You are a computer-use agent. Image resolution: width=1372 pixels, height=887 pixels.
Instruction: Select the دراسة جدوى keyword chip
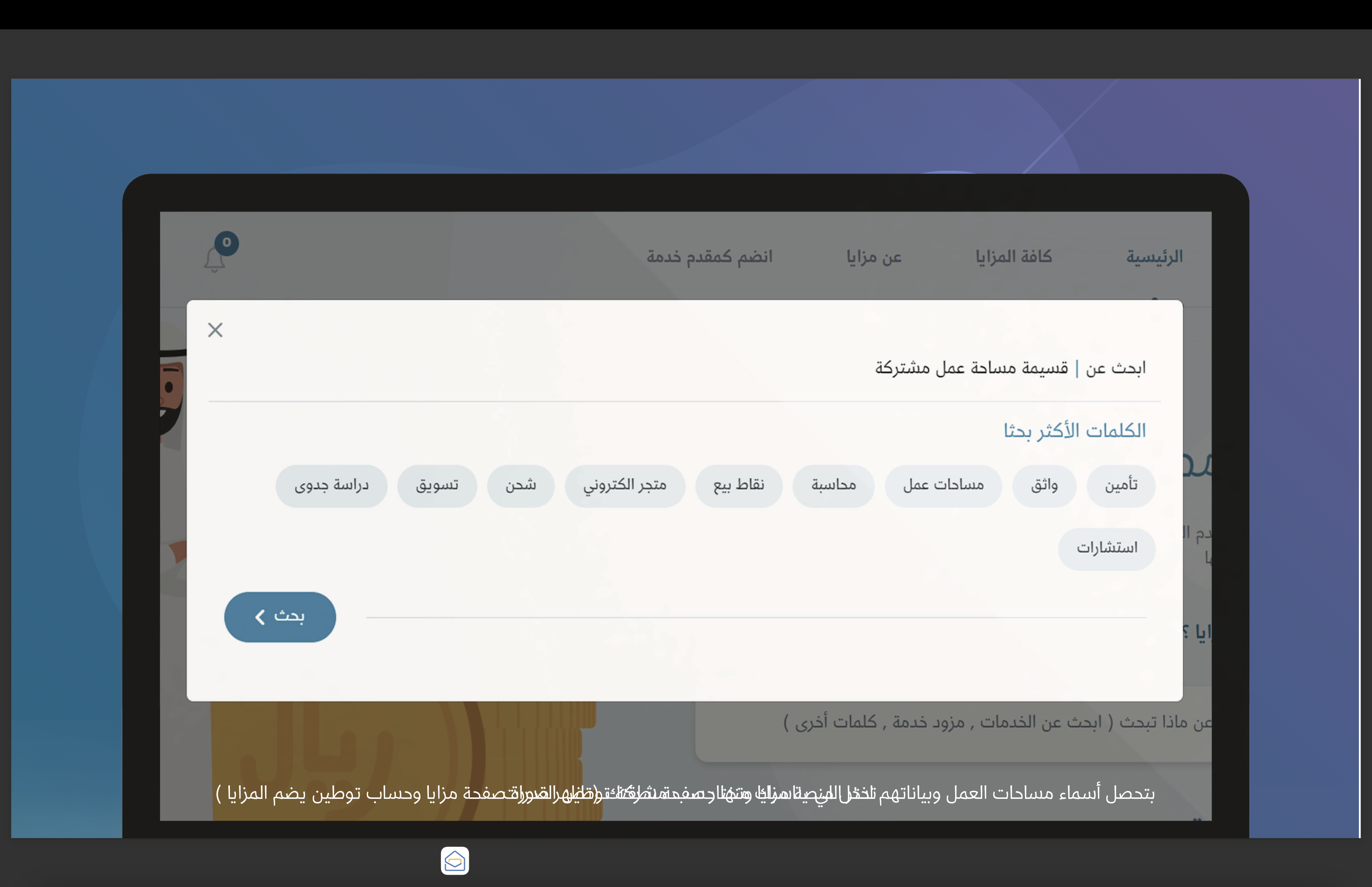coord(331,486)
